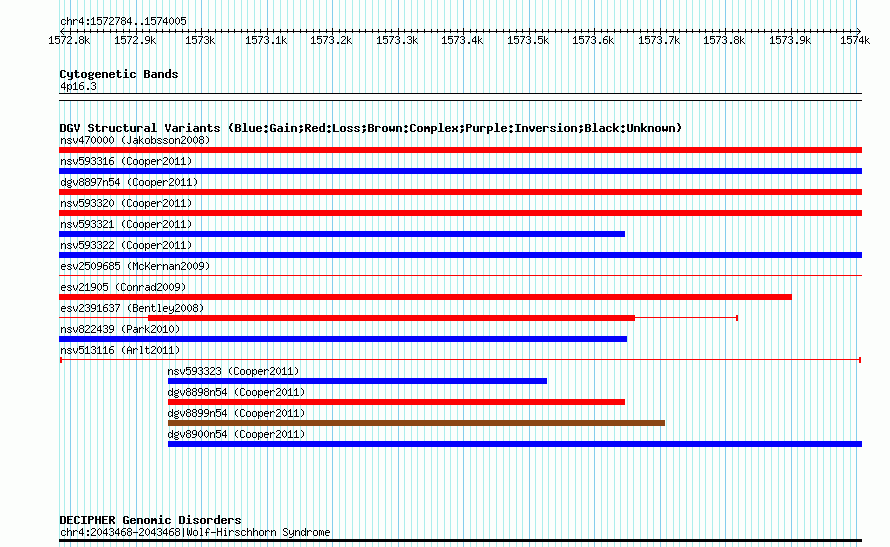The image size is (890, 547).
Task: Click the nsv470000 (Jakobsson2008) red loss bar
Action: (460, 150)
